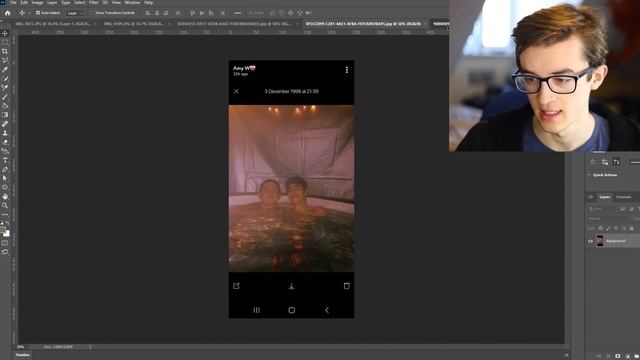Select the Move tool in the toolbox
The height and width of the screenshot is (360, 640).
pos(5,33)
